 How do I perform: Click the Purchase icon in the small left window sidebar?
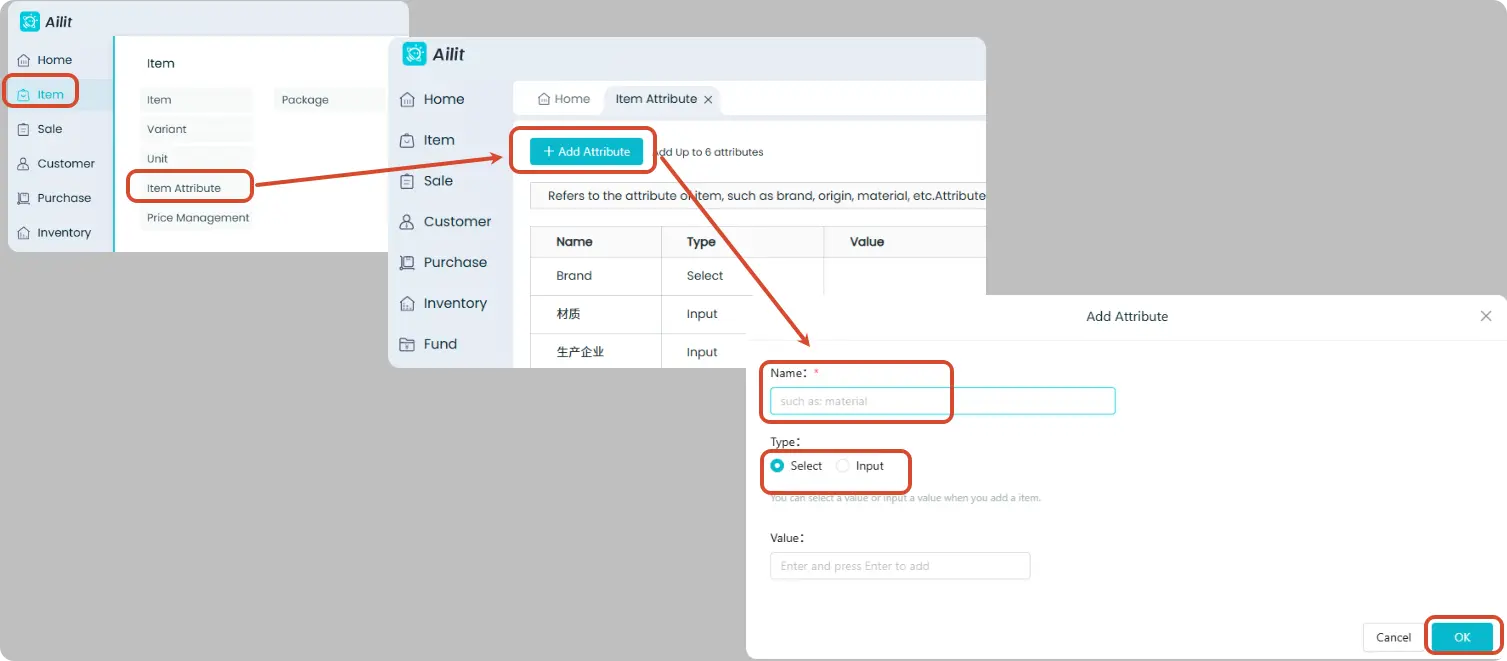tap(24, 198)
